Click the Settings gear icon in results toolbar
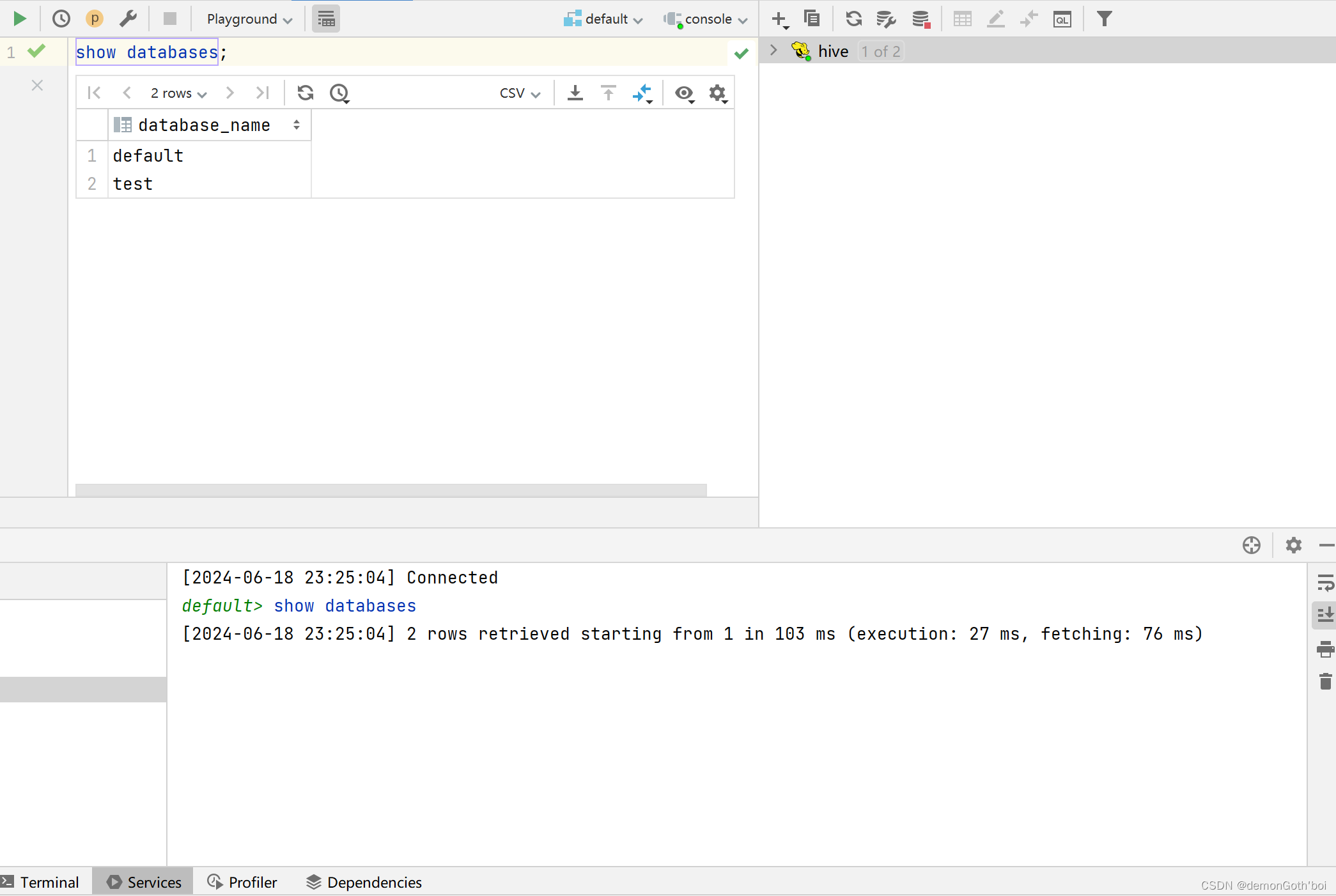The height and width of the screenshot is (896, 1336). click(x=718, y=93)
